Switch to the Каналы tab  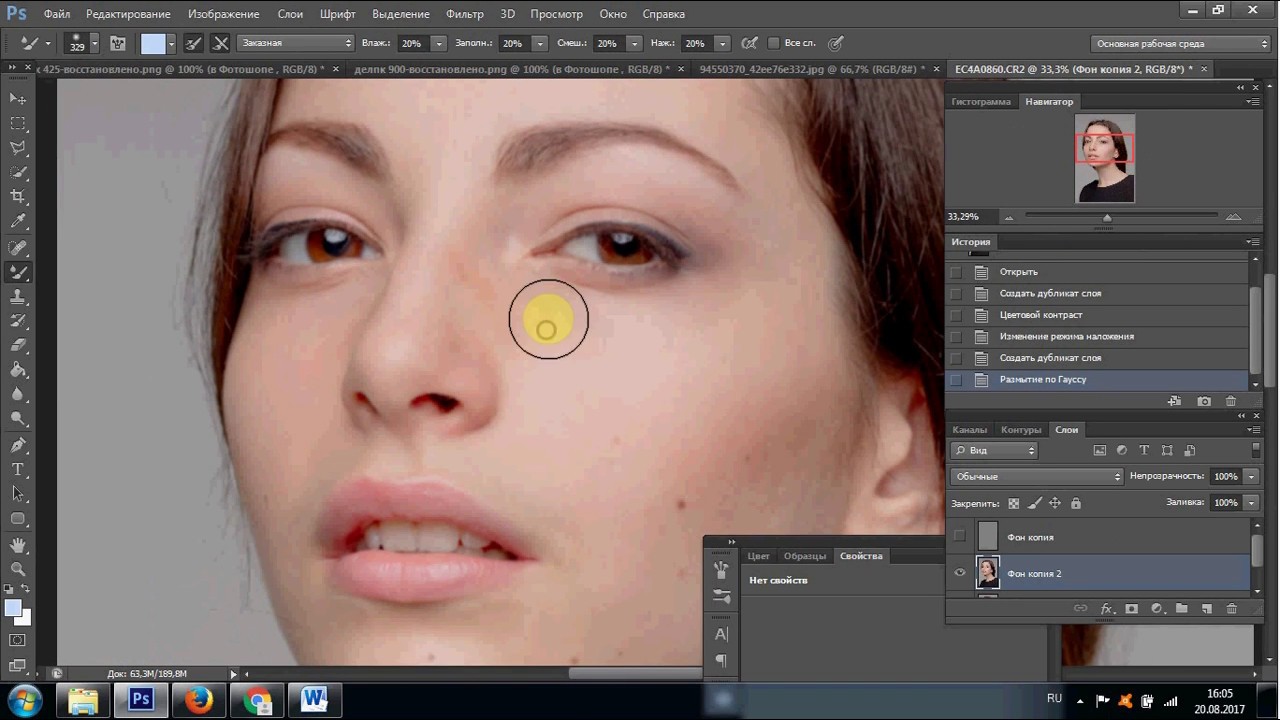[x=969, y=429]
